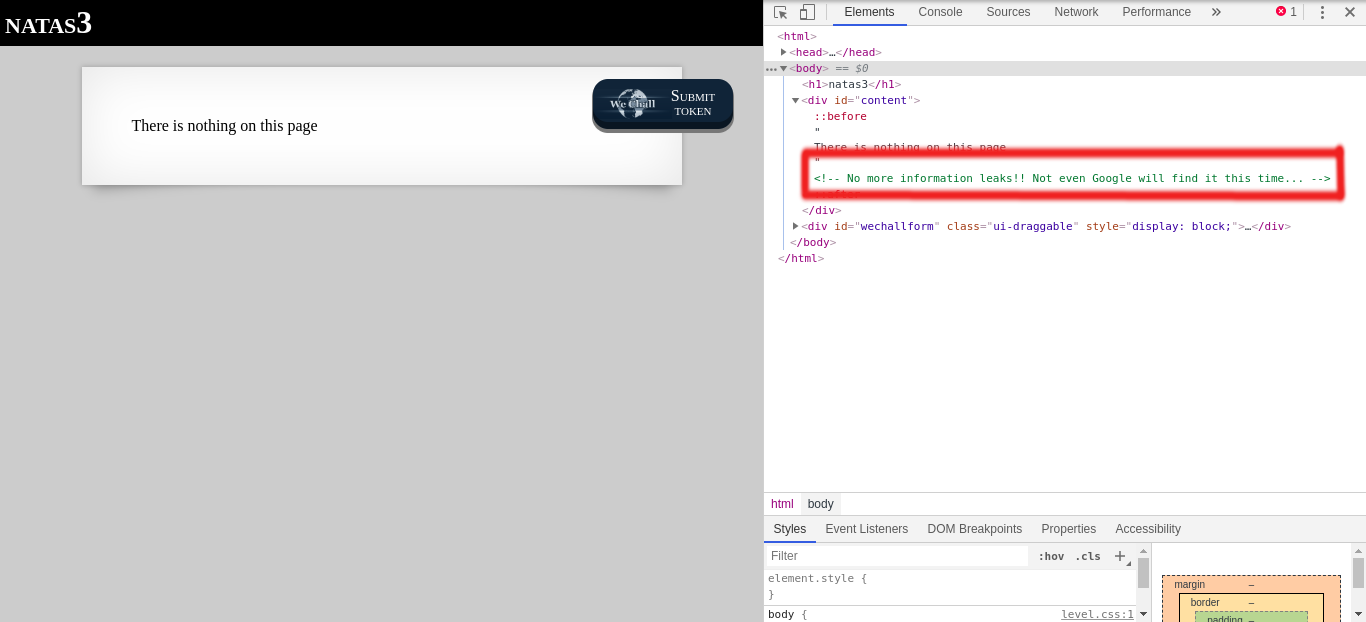The image size is (1366, 622).
Task: Expand the head element node
Action: [x=784, y=52]
